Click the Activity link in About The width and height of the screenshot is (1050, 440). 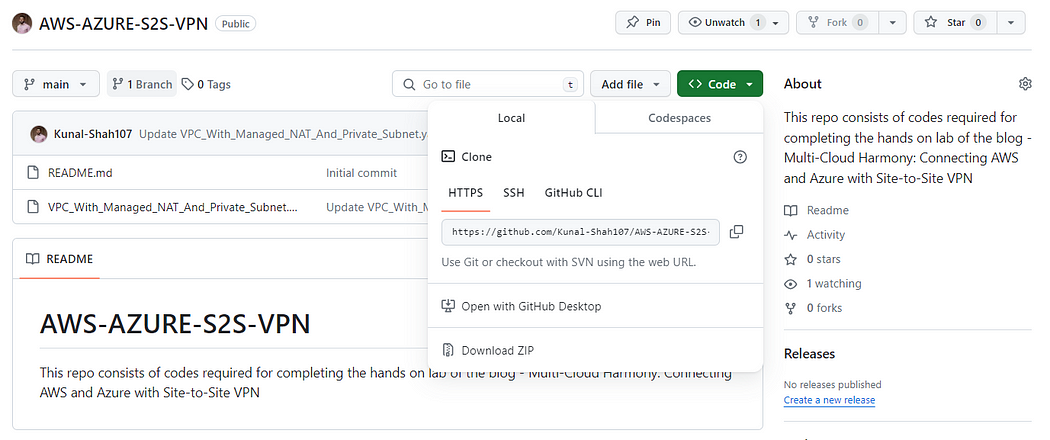[x=826, y=235]
